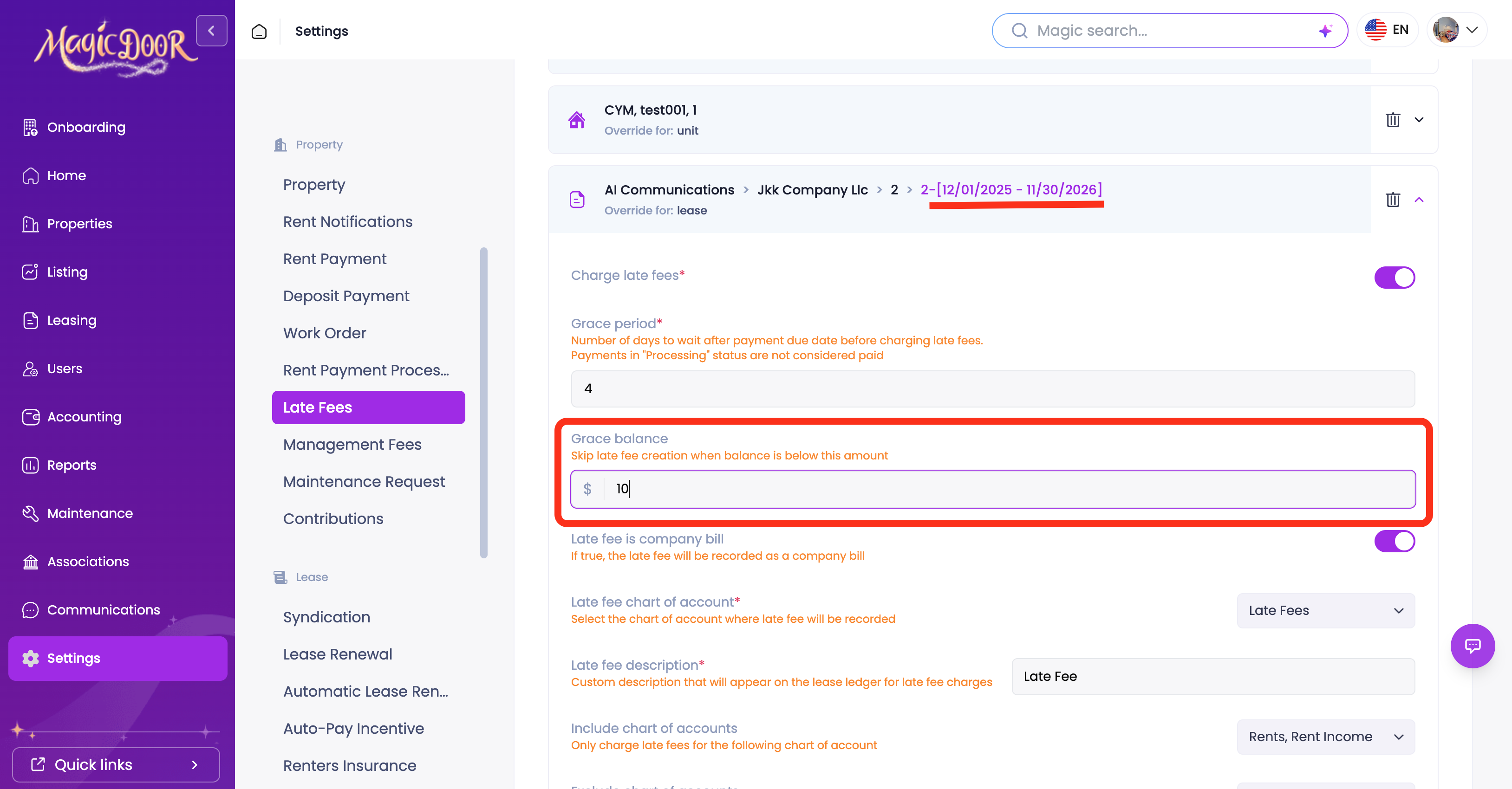The image size is (1512, 789).
Task: Go to Rent Payment settings
Action: coord(334,259)
